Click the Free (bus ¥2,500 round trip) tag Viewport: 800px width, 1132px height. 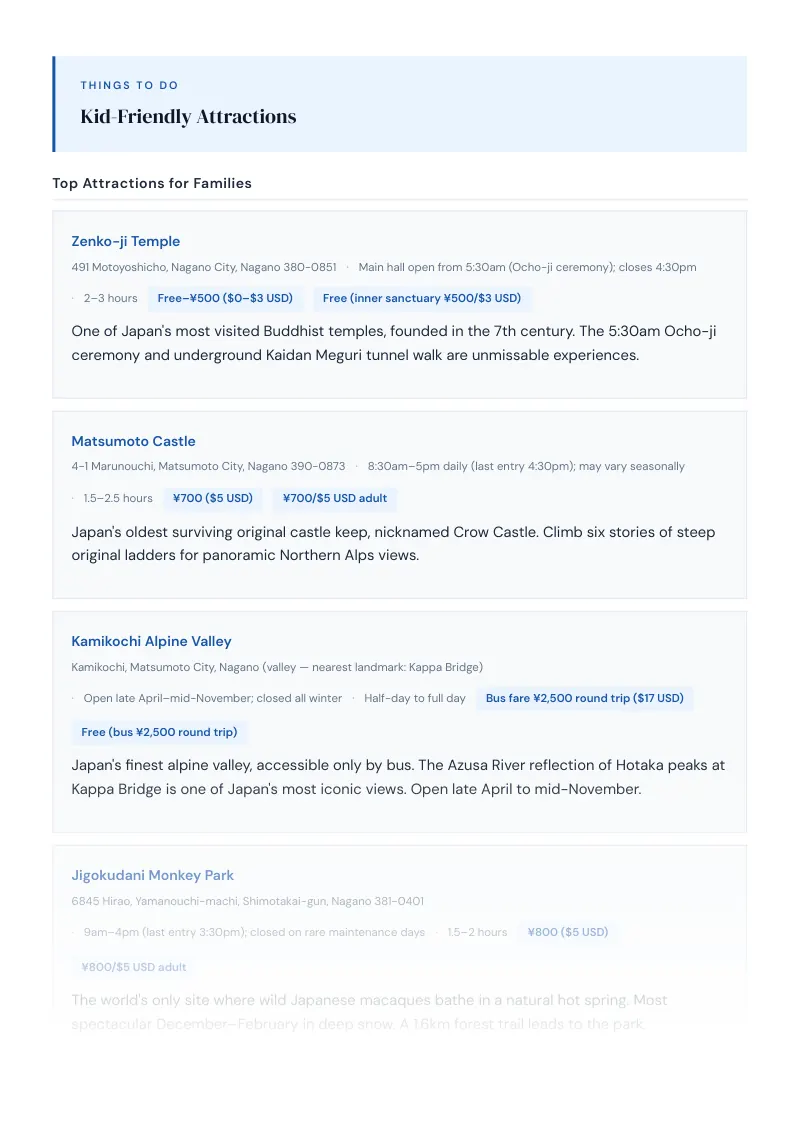tap(160, 732)
